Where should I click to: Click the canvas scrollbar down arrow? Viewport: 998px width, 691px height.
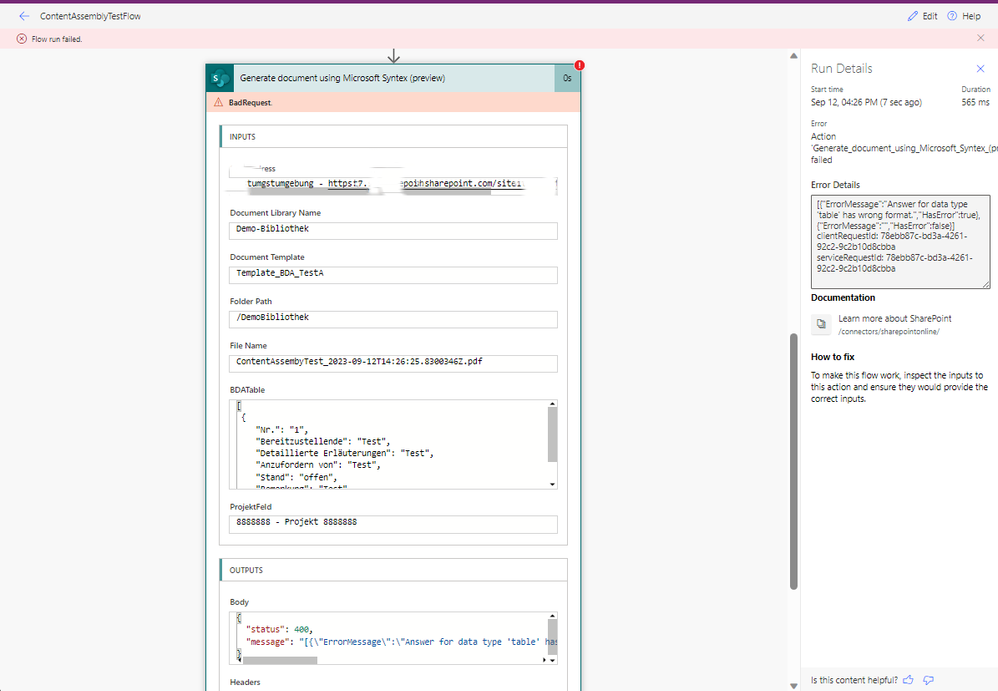[793, 686]
